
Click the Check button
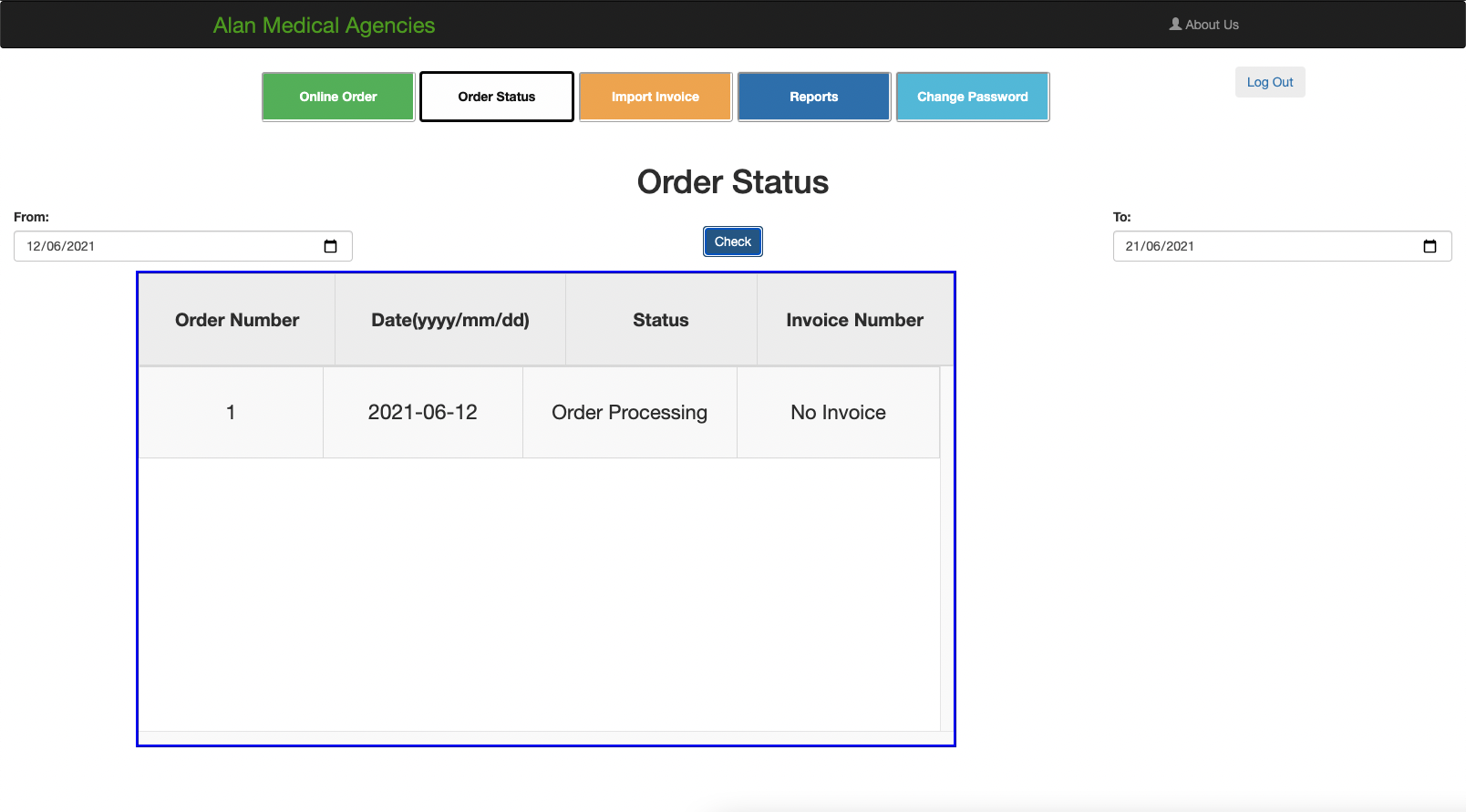(x=733, y=242)
